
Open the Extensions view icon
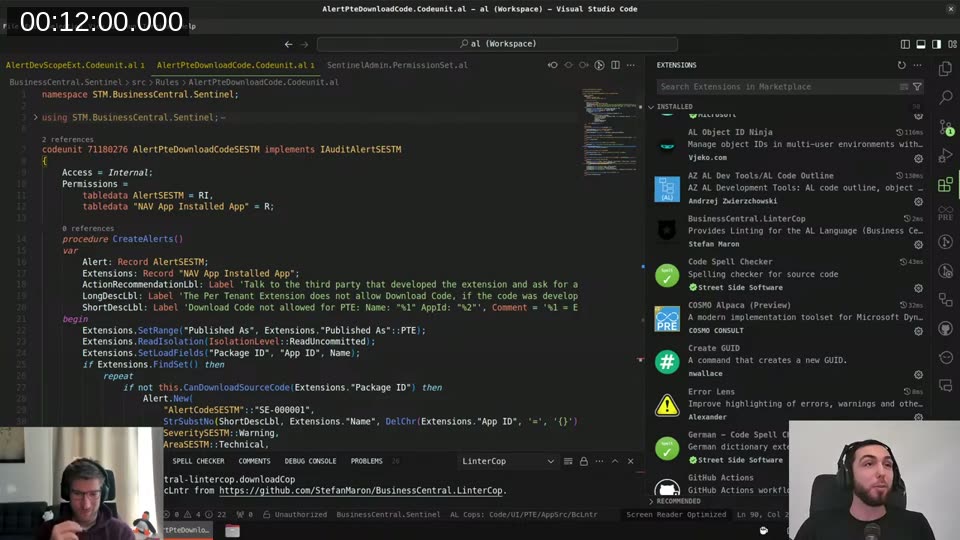point(946,184)
